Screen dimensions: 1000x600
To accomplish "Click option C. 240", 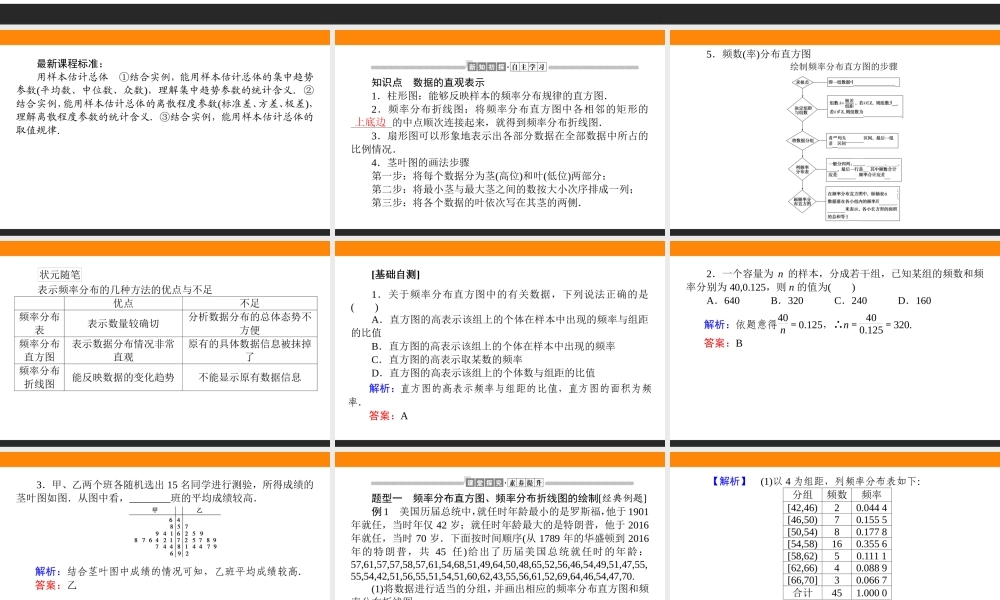I will pyautogui.click(x=850, y=300).
